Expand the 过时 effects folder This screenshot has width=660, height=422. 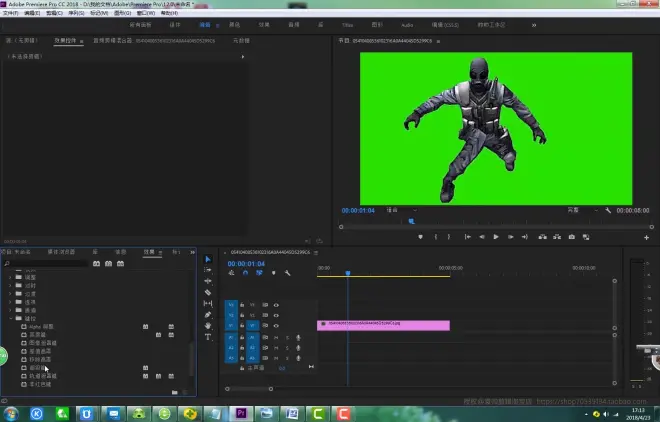10,285
